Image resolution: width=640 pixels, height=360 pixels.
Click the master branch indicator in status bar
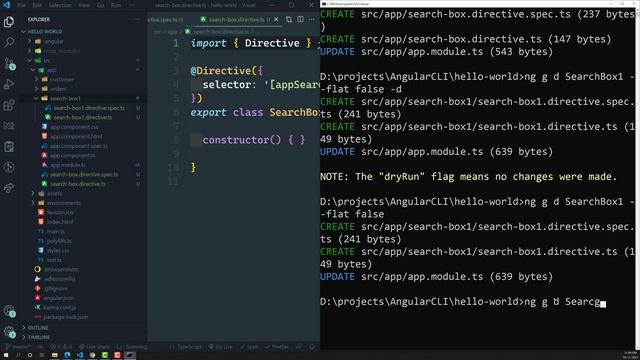tap(18, 347)
